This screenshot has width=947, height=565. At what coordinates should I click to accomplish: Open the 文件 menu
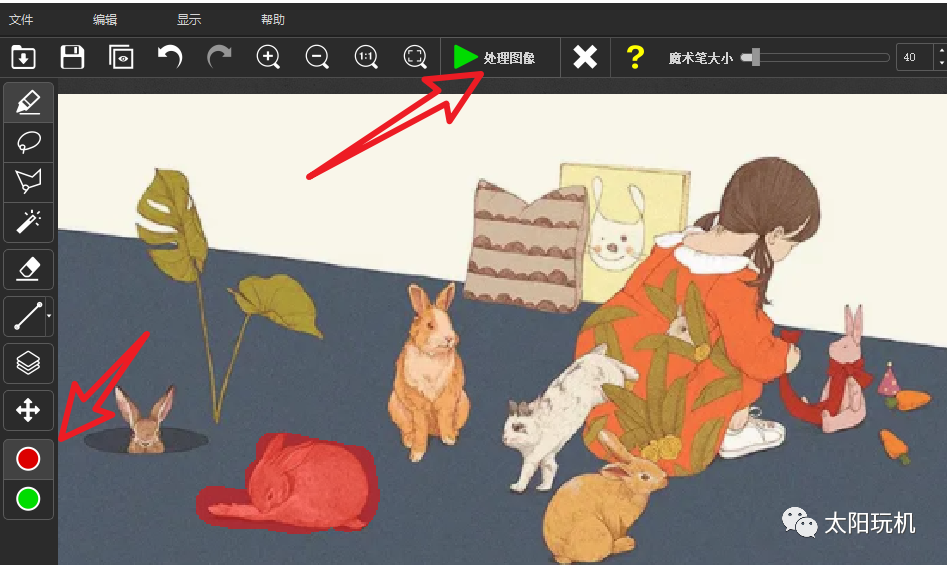21,19
